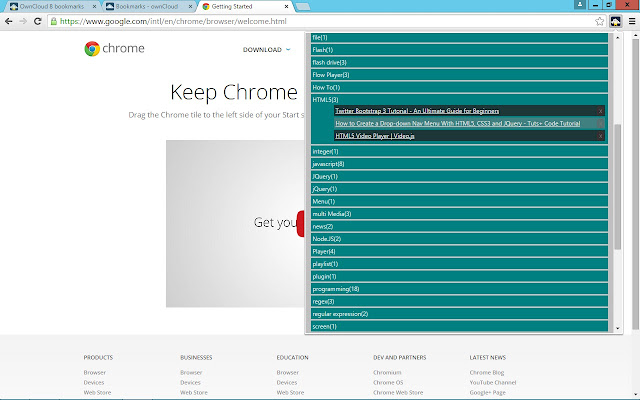
Task: Expand the Player(4) tag
Action: [x=459, y=251]
